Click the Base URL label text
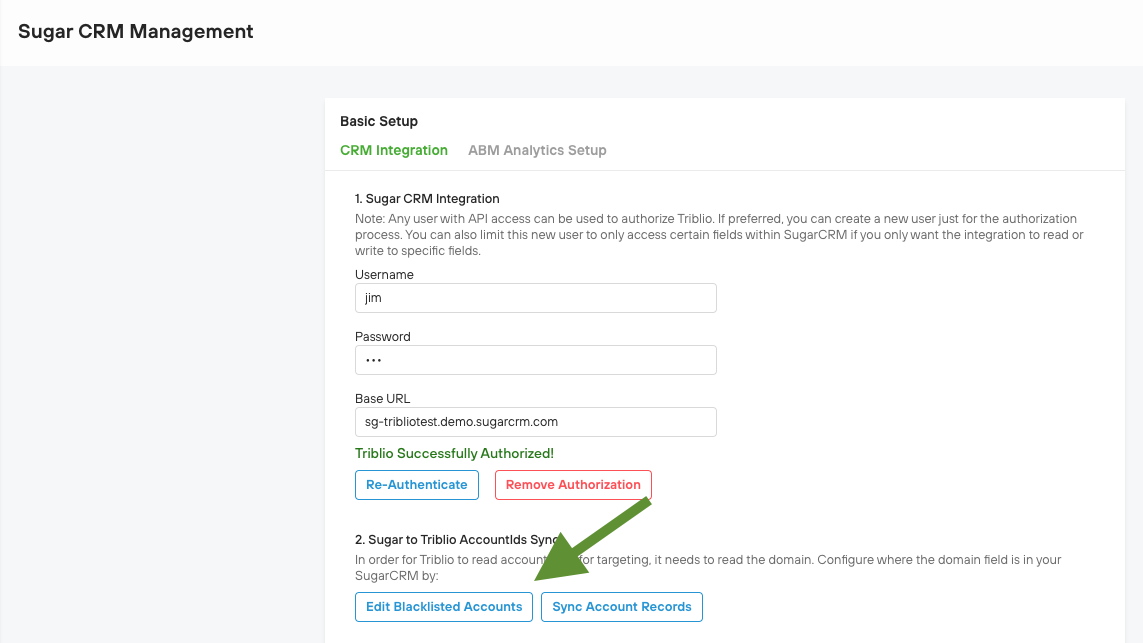This screenshot has width=1143, height=643. [383, 399]
